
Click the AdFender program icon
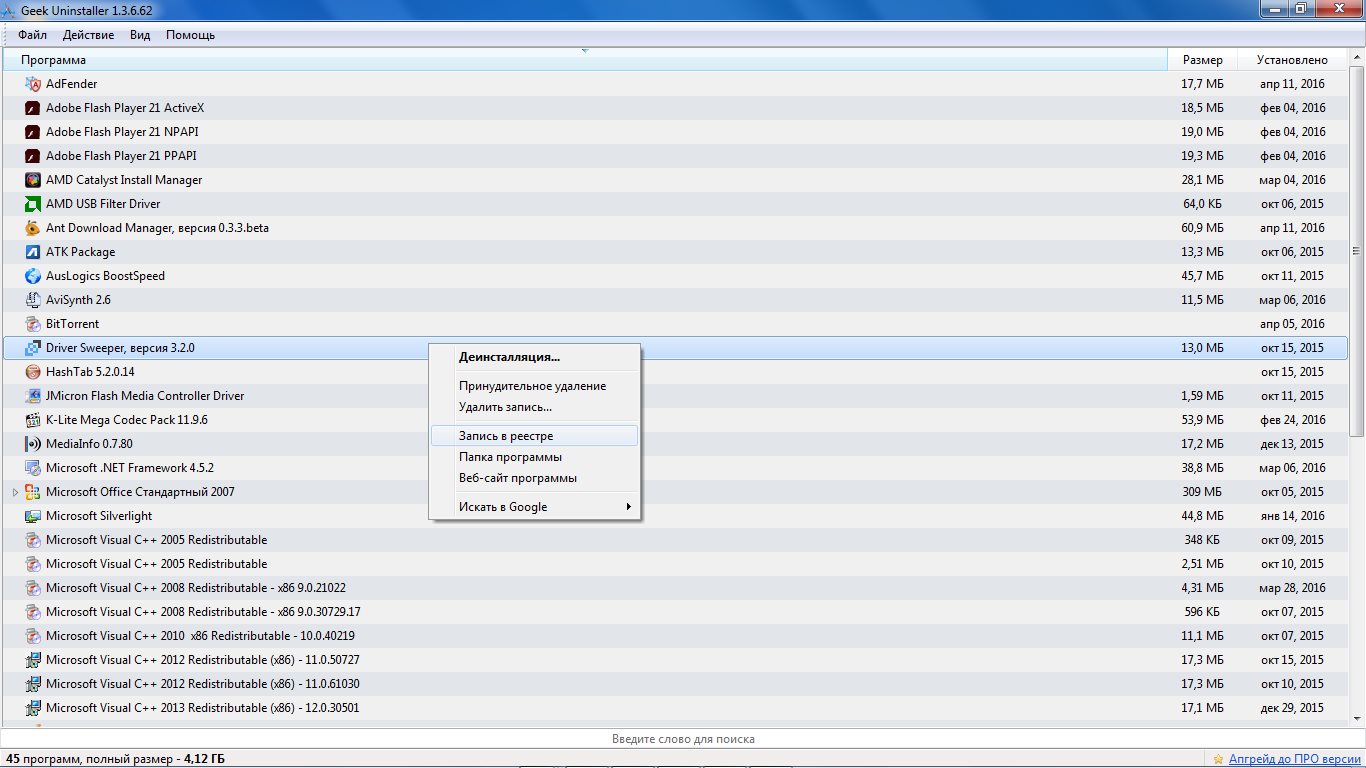coord(32,84)
